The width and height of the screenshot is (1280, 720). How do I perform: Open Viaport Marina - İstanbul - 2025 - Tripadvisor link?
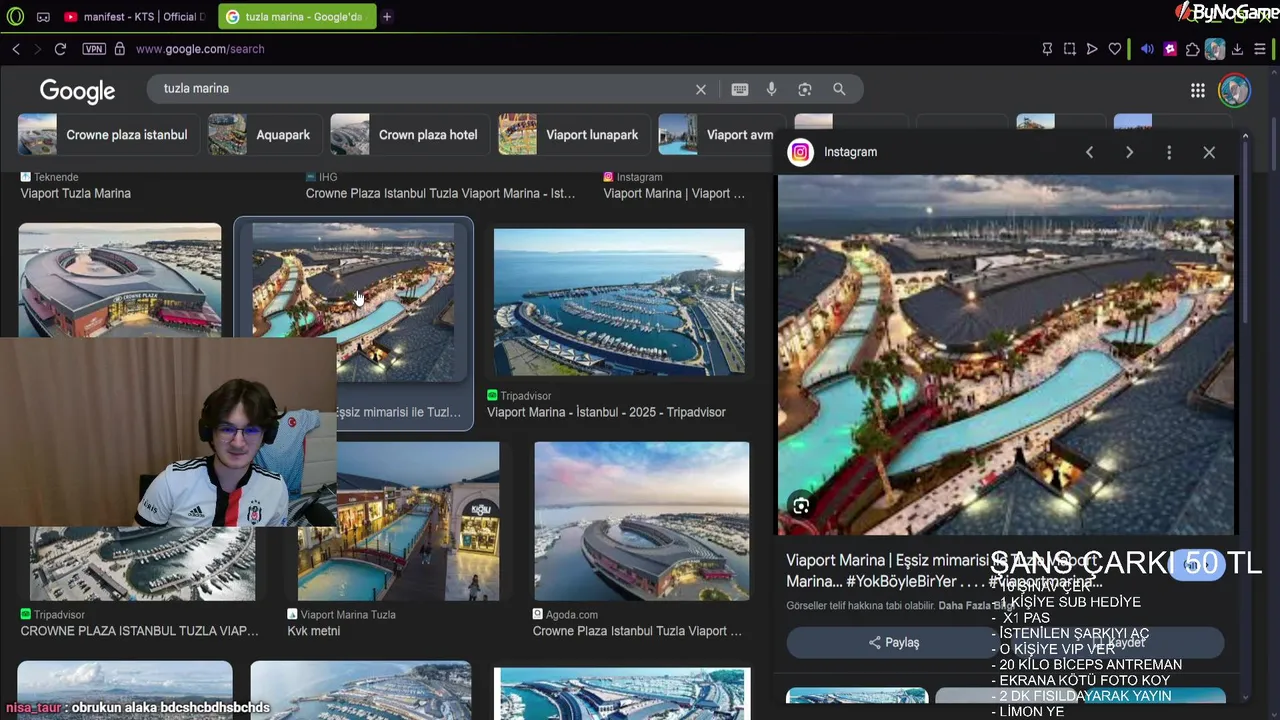point(606,412)
